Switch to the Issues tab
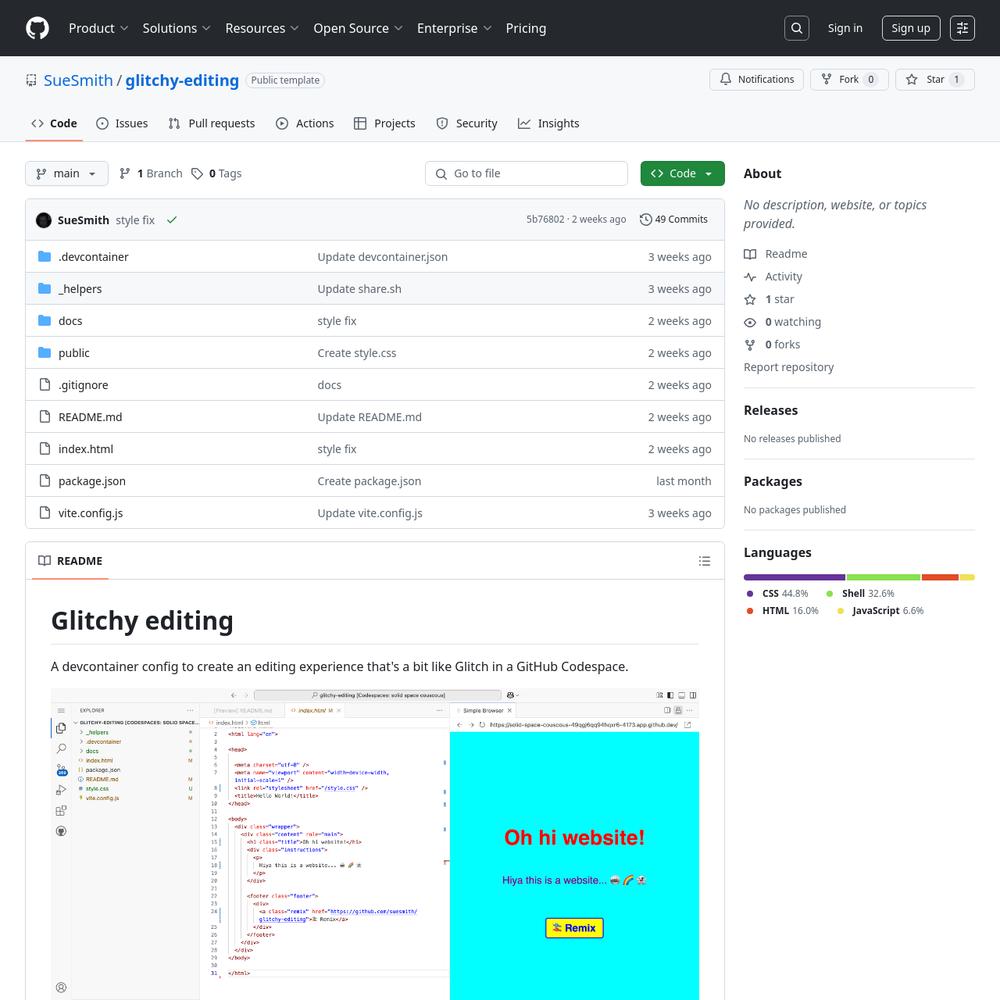 (122, 123)
